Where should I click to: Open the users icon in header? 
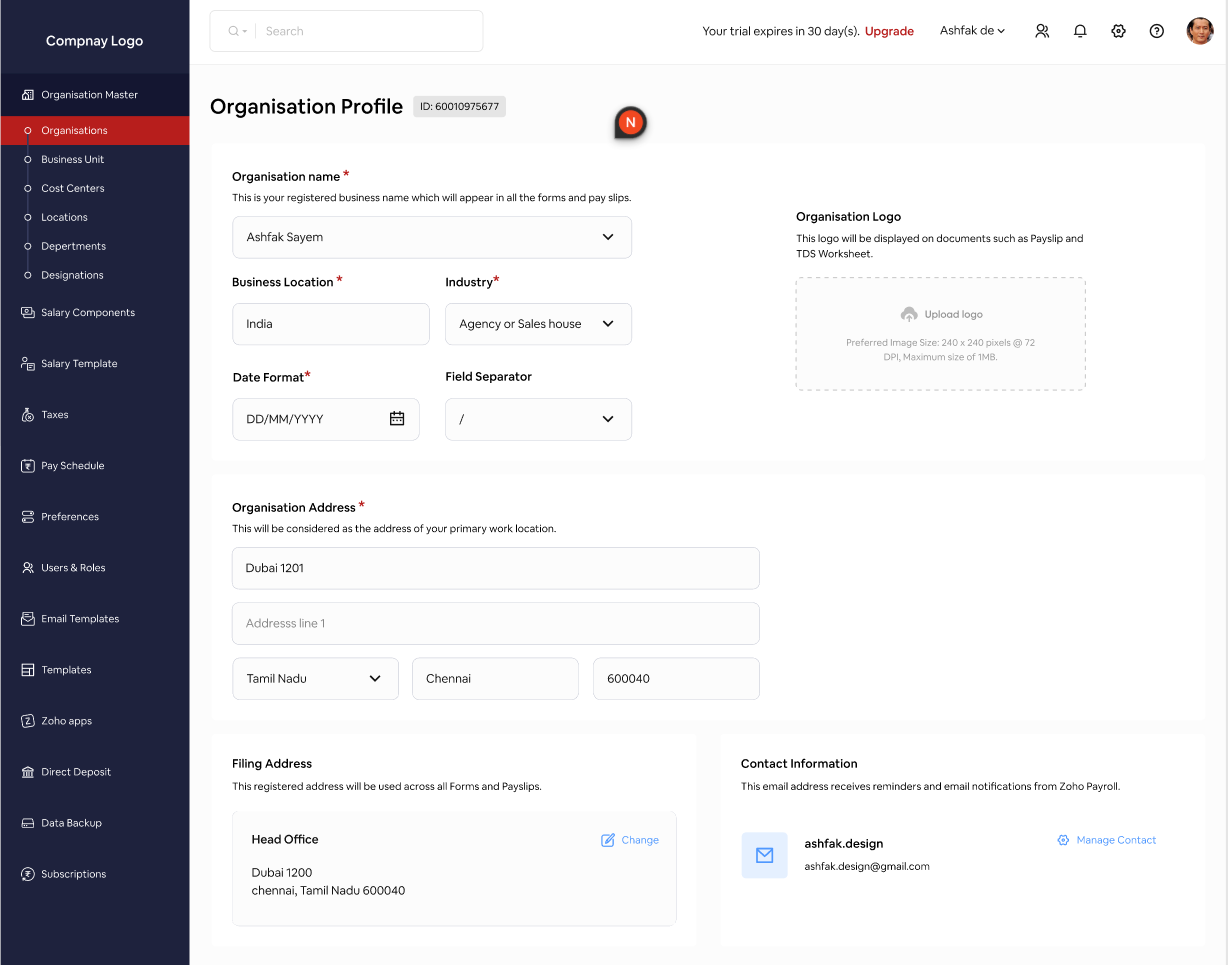point(1042,31)
